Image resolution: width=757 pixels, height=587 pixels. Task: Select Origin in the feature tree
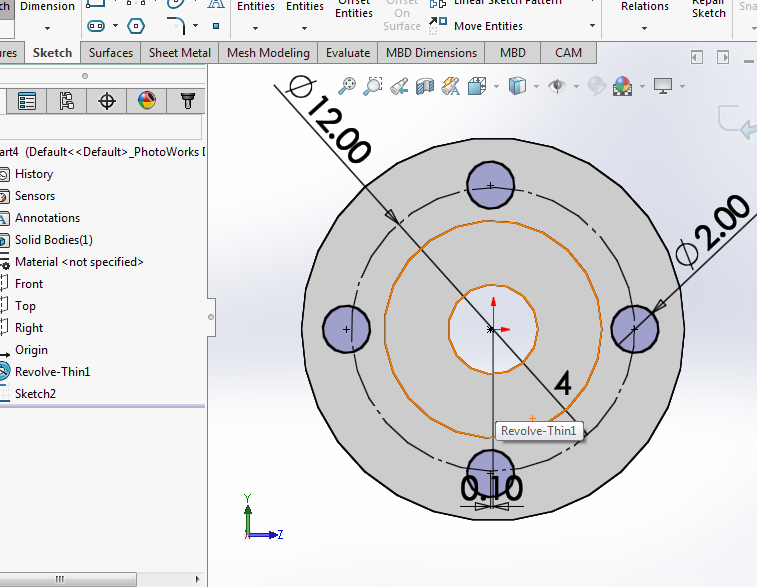point(31,350)
